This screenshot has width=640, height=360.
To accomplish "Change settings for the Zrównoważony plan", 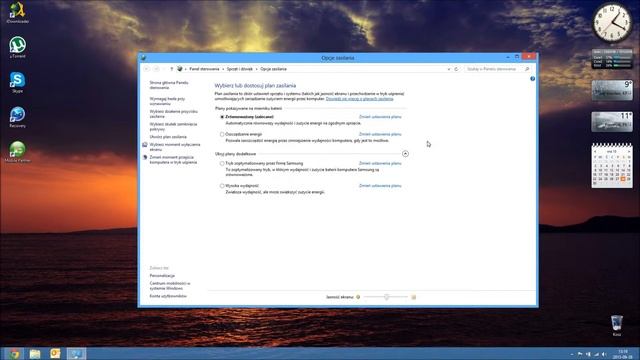I will (380, 117).
